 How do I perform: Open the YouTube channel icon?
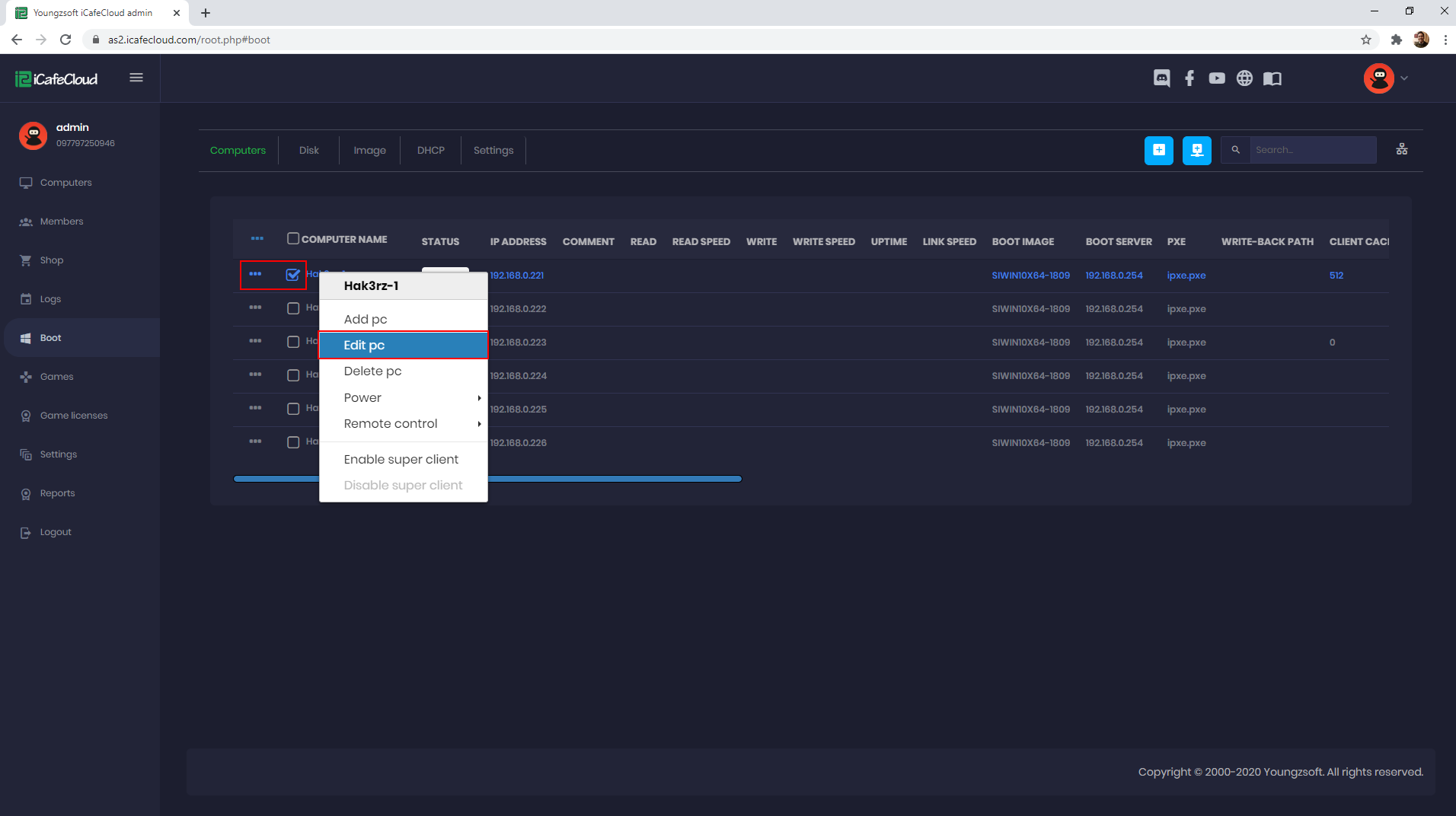1216,78
